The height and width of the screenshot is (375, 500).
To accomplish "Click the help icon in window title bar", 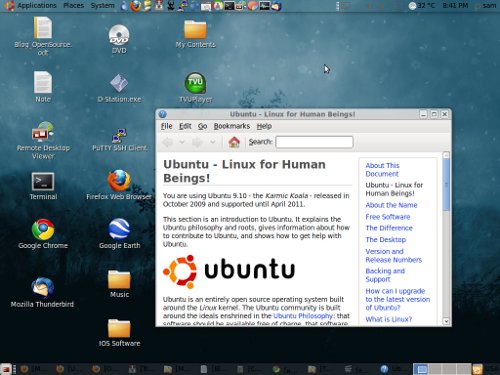I will coord(163,114).
